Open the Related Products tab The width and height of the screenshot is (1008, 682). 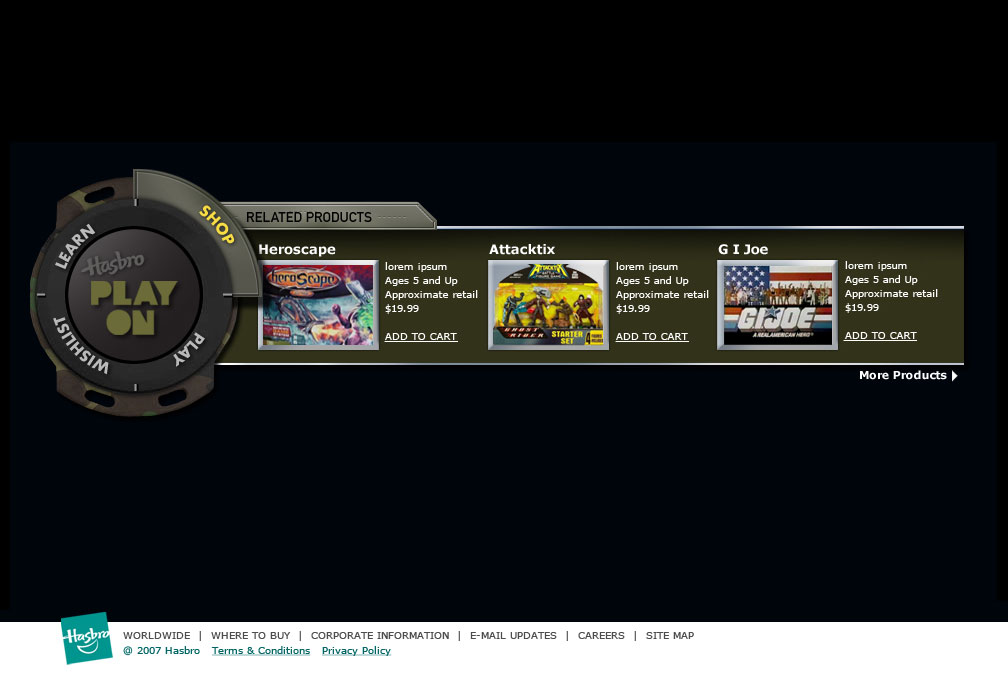[309, 217]
